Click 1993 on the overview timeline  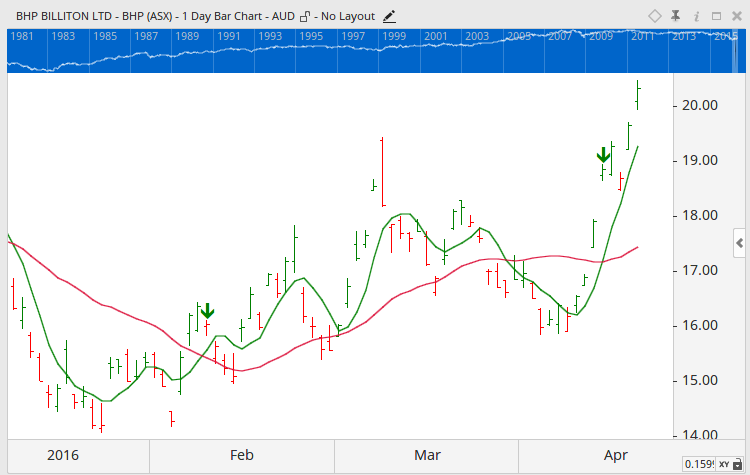click(270, 36)
